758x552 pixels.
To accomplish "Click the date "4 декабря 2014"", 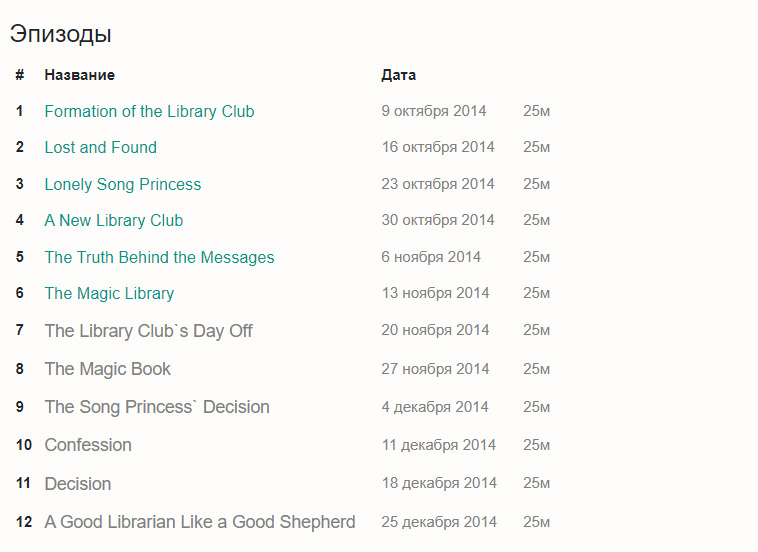I will [435, 407].
